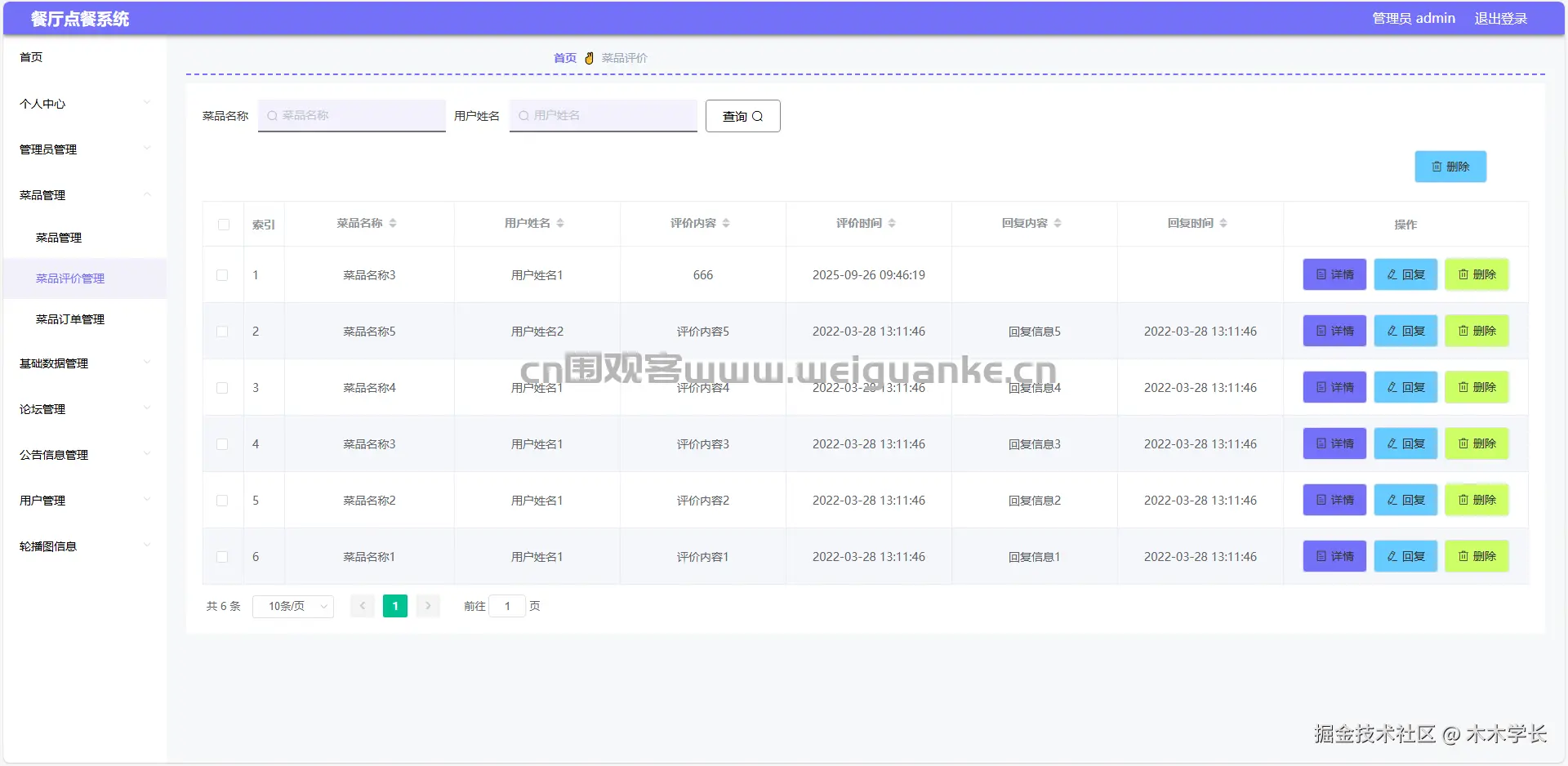Viewport: 1568px width, 766px height.
Task: Click 回复 for row 评价内容1
Action: pyautogui.click(x=1405, y=556)
